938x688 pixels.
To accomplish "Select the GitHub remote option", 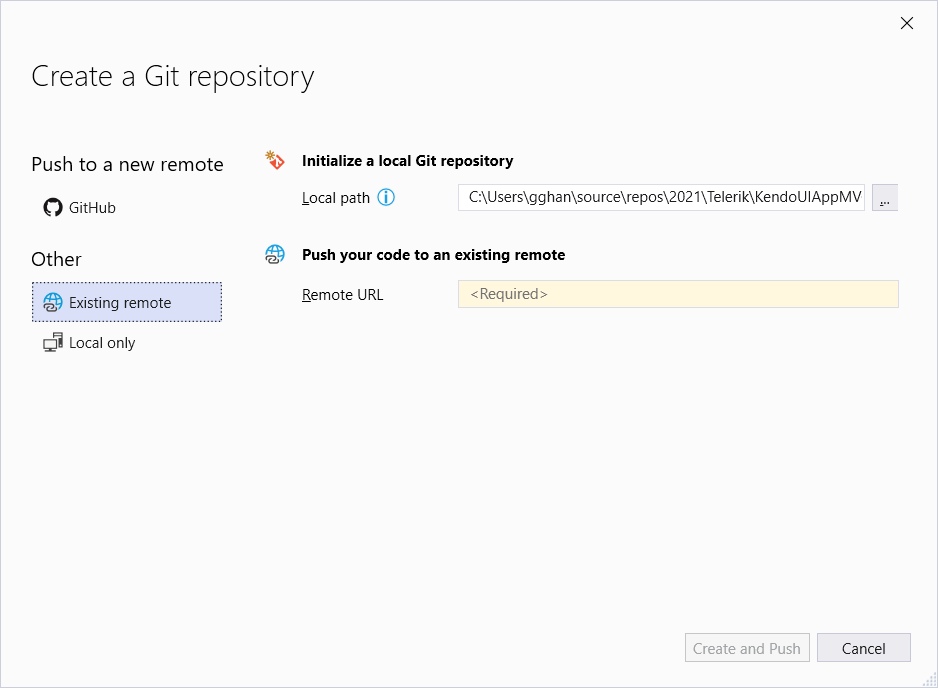I will point(92,208).
